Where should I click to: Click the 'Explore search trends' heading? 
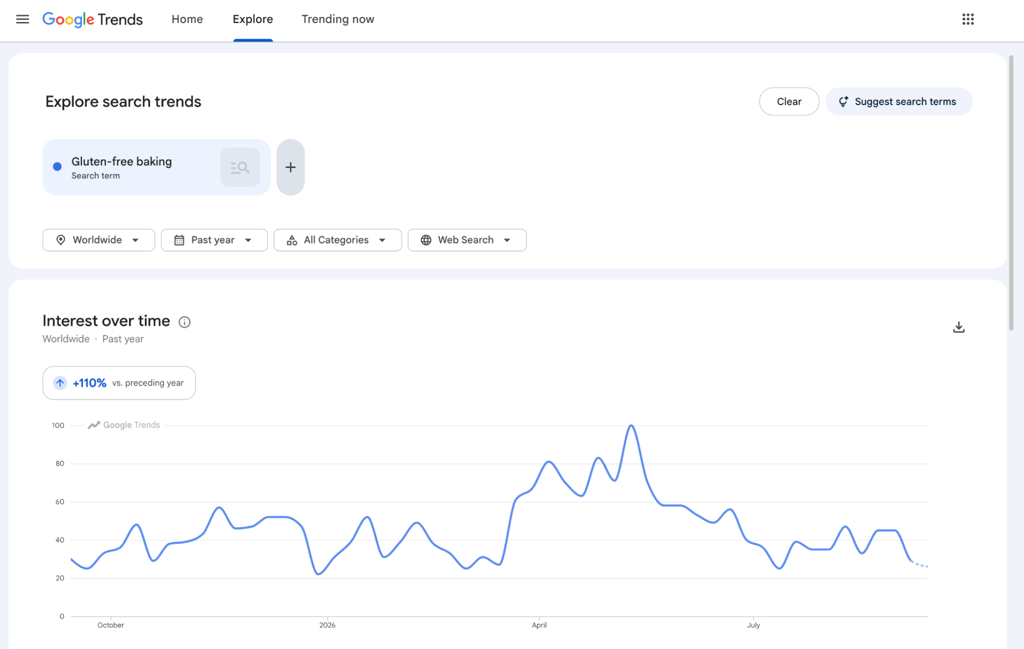[123, 102]
